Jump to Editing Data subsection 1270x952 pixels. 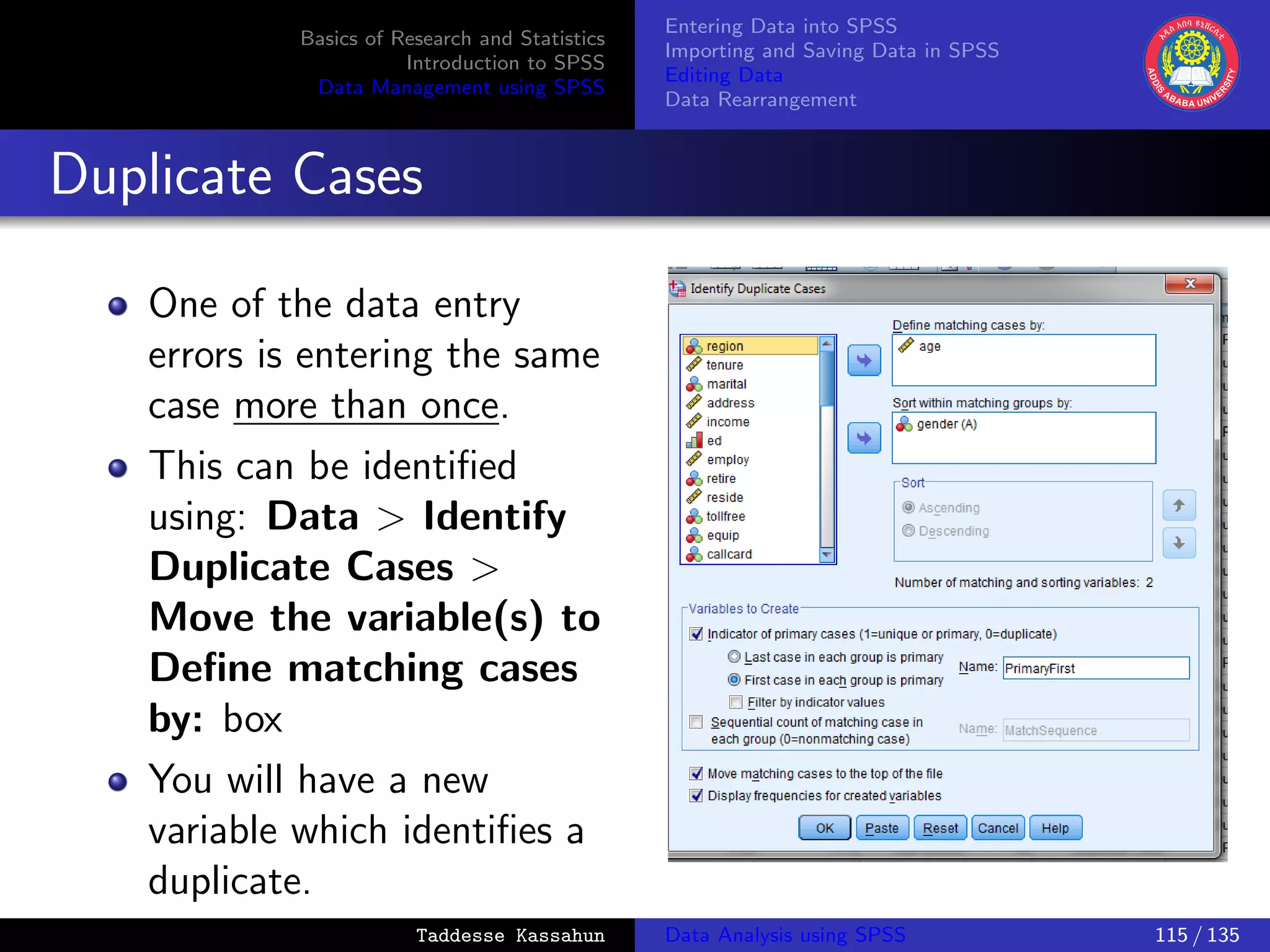click(x=724, y=75)
